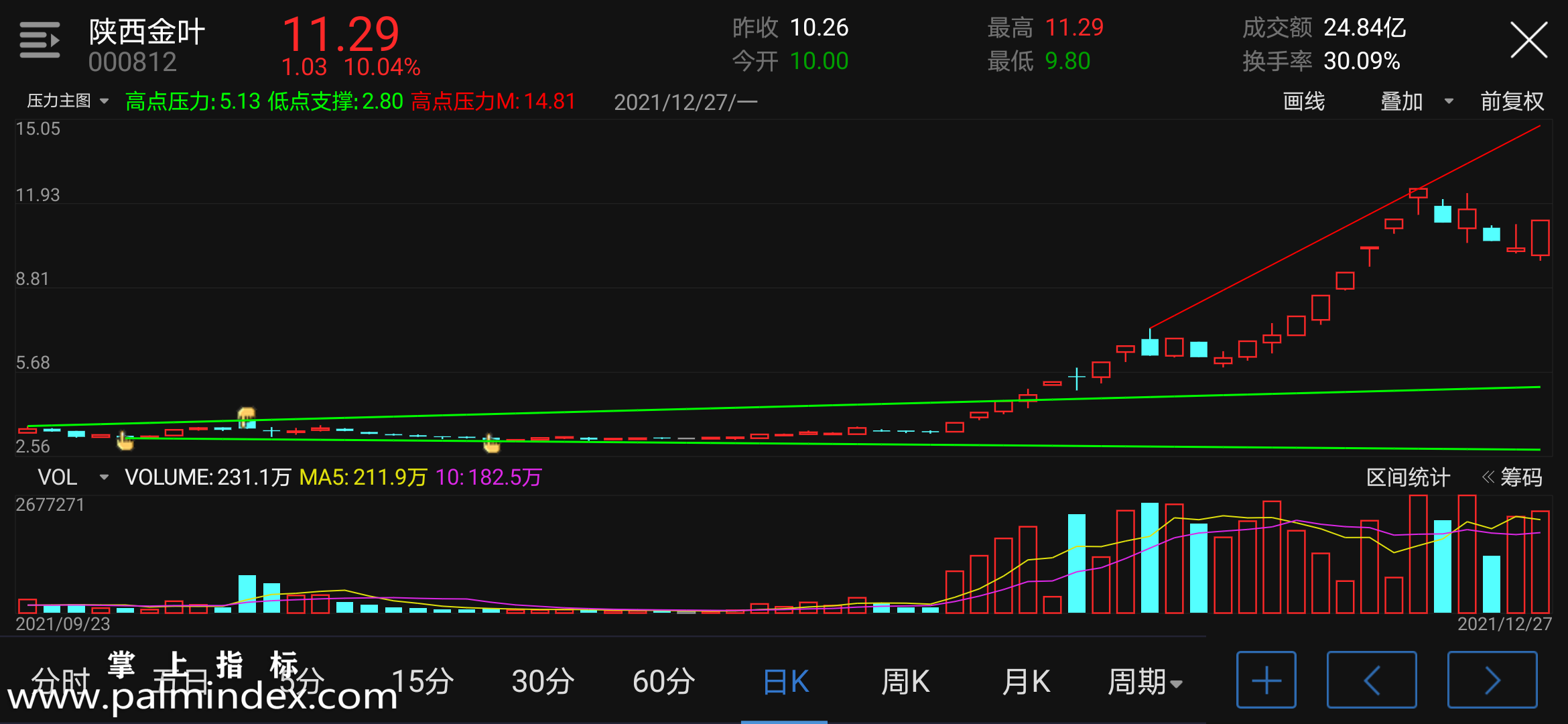Click 成交额 value 24.84亿
The image size is (1568, 724).
1365,27
